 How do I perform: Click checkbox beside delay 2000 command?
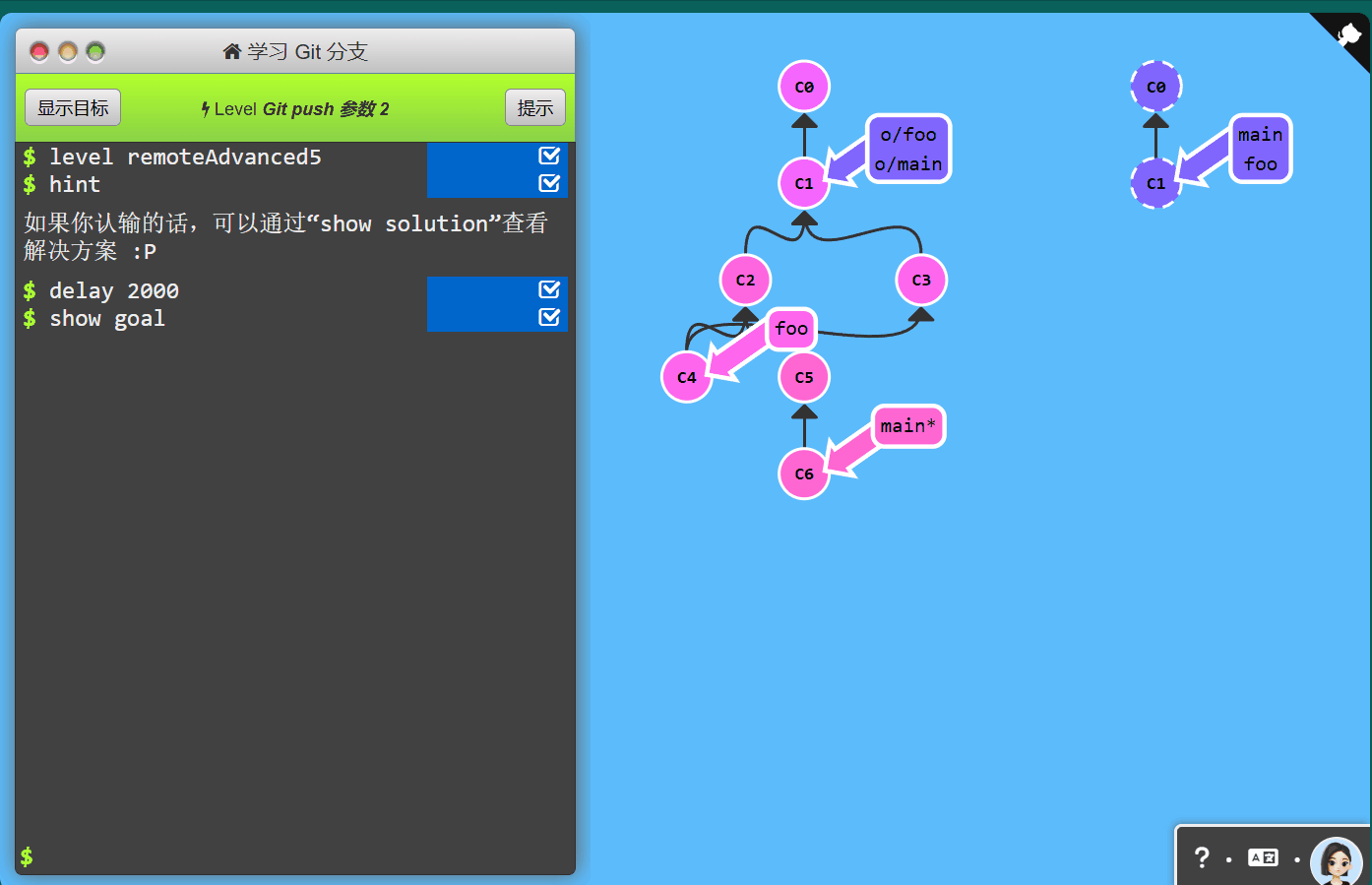[x=549, y=289]
